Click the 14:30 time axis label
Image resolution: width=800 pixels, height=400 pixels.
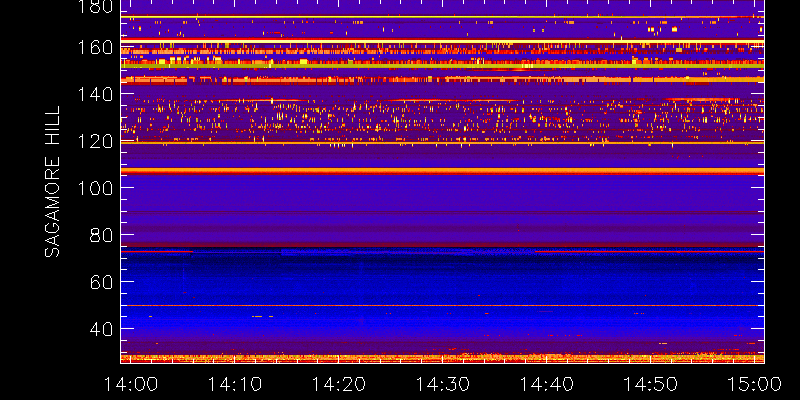click(442, 384)
